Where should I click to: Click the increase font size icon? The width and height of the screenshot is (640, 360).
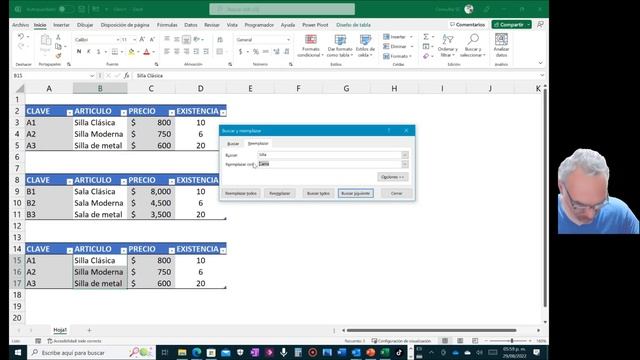[142, 40]
